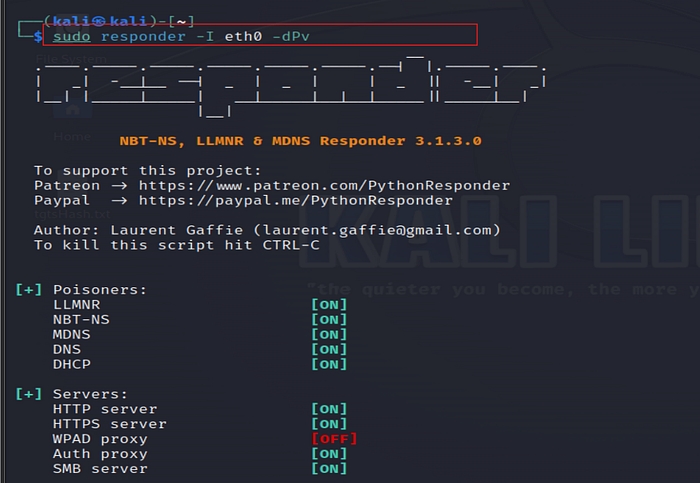This screenshot has width=700, height=483.
Task: Click the red [OFF] status for WPAD proxy
Action: [333, 439]
